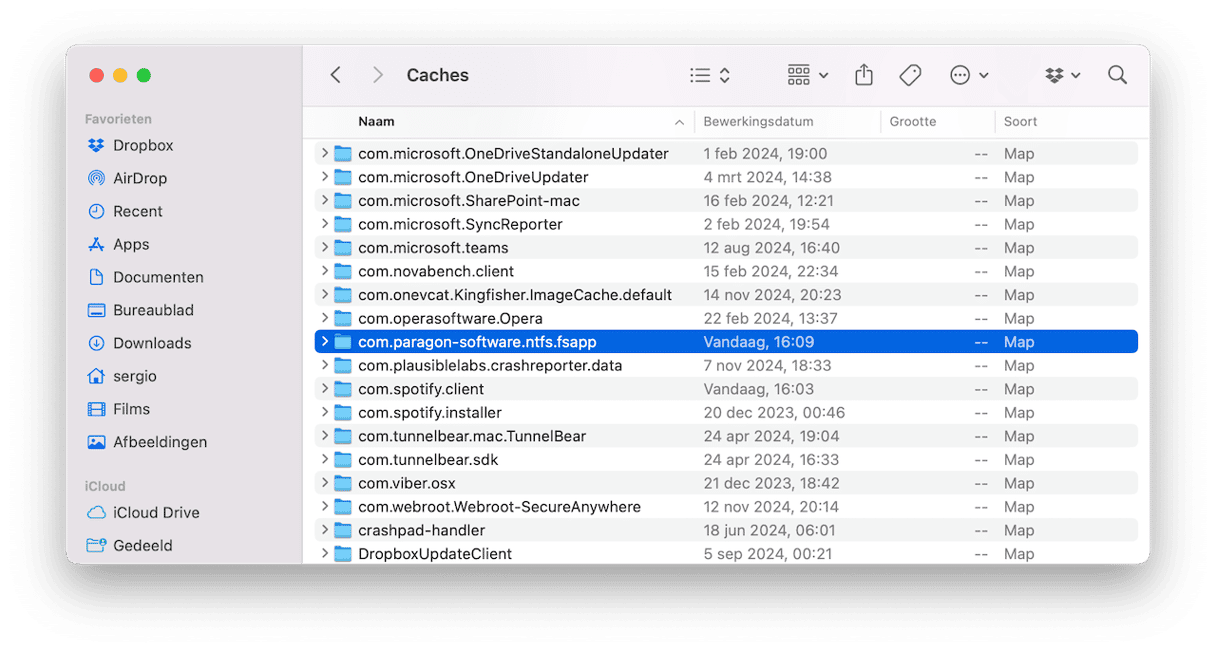Click the date 14 nov 2024, 20:23

(772, 295)
